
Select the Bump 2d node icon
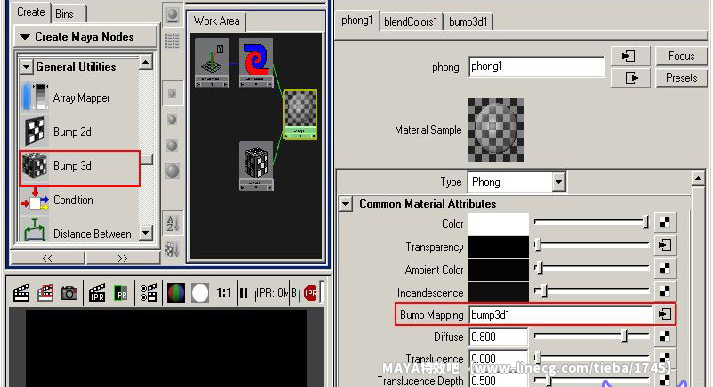(x=35, y=131)
